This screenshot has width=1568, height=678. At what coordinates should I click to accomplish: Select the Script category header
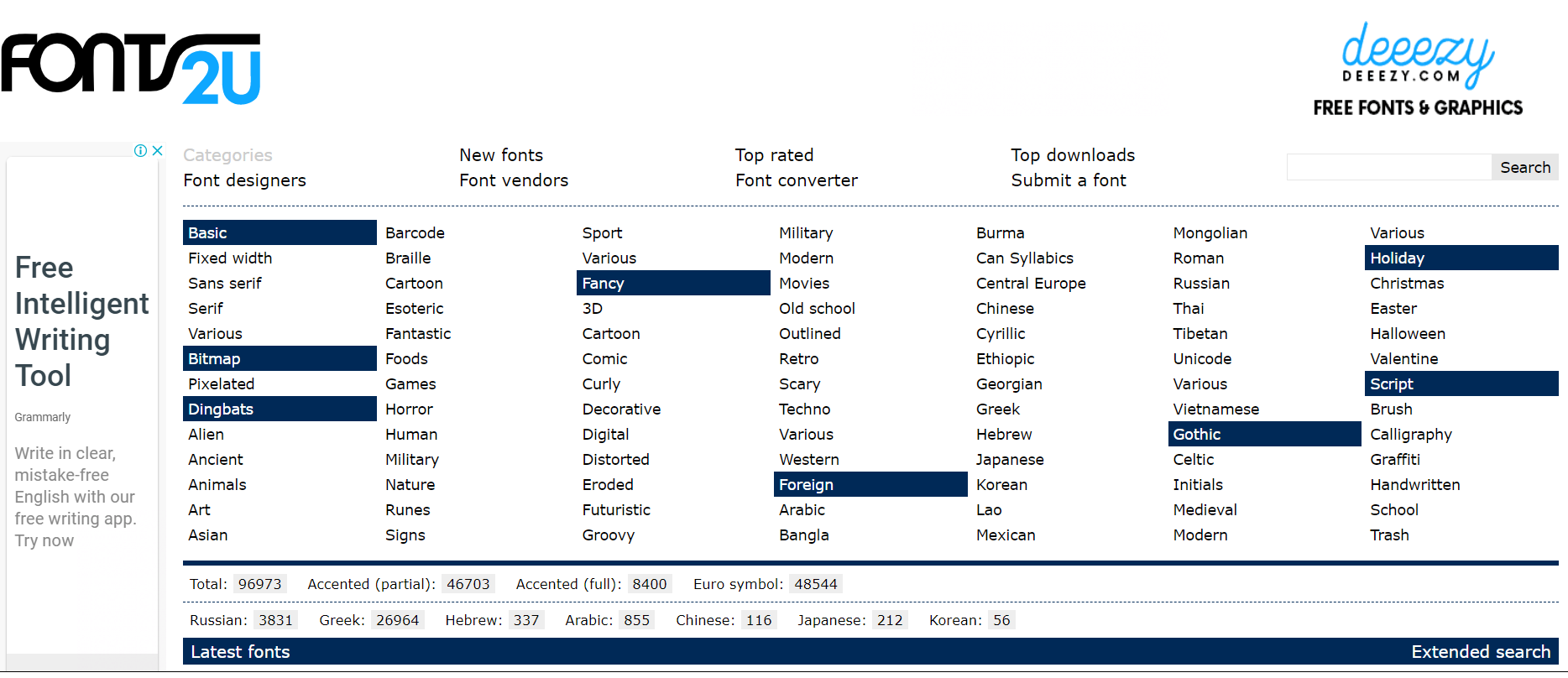coord(1461,383)
